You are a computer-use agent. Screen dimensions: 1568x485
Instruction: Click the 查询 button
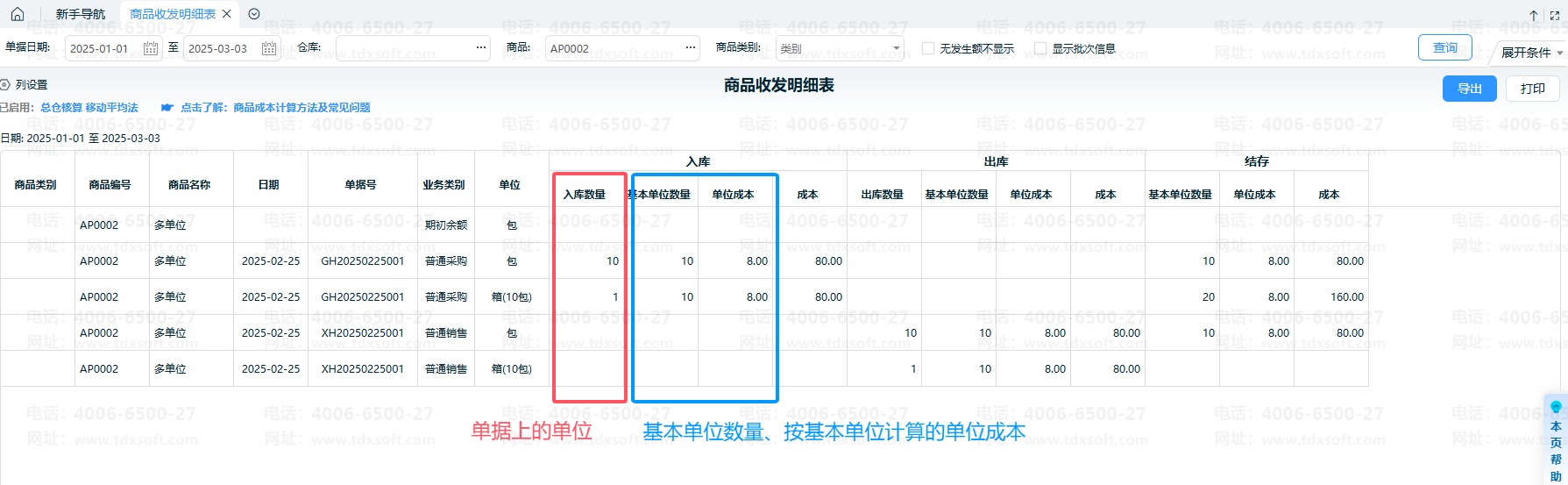[1444, 47]
